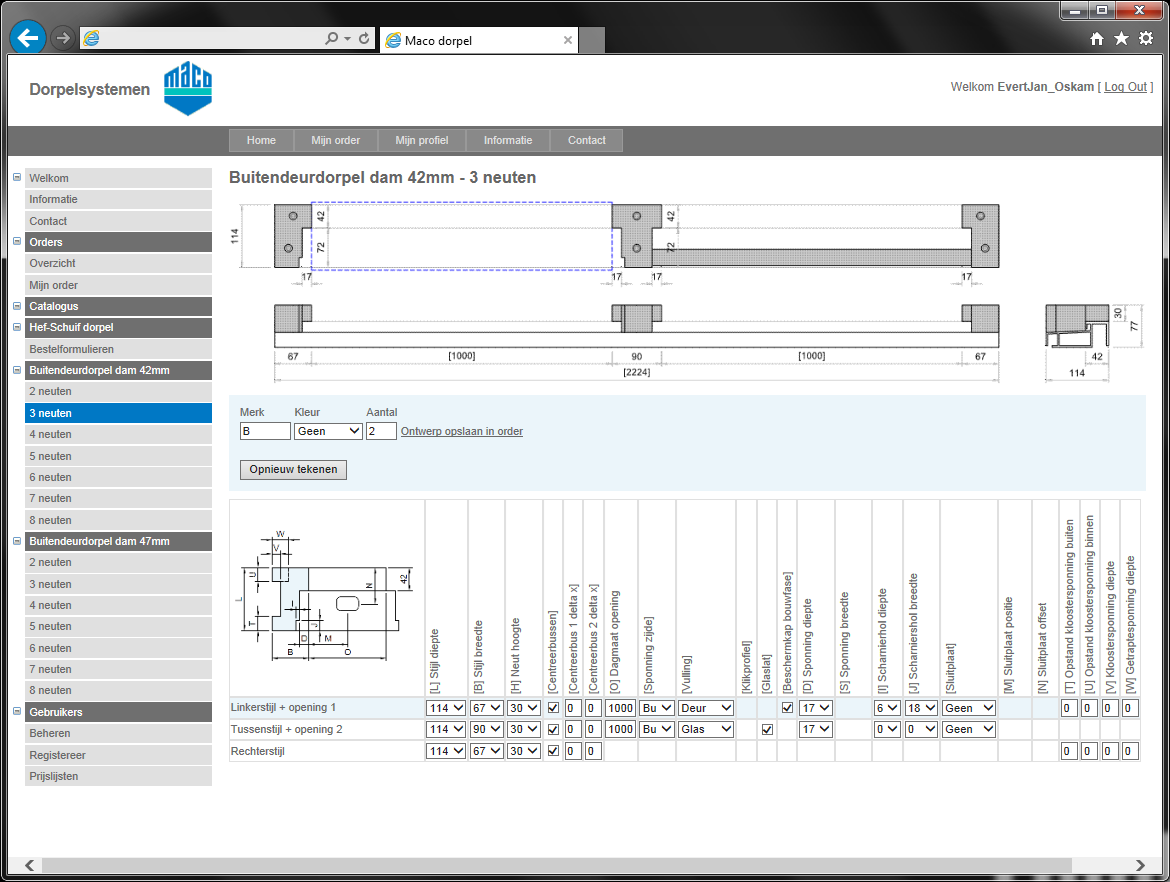The image size is (1170, 882).
Task: Open the Mijn profiel menu item
Action: pyautogui.click(x=421, y=140)
